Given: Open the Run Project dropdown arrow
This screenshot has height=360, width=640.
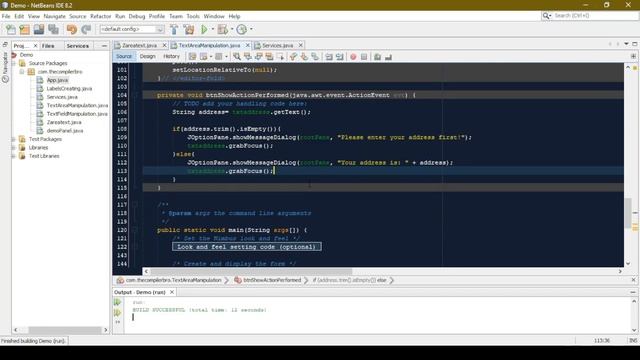Looking at the screenshot, I should [x=213, y=29].
